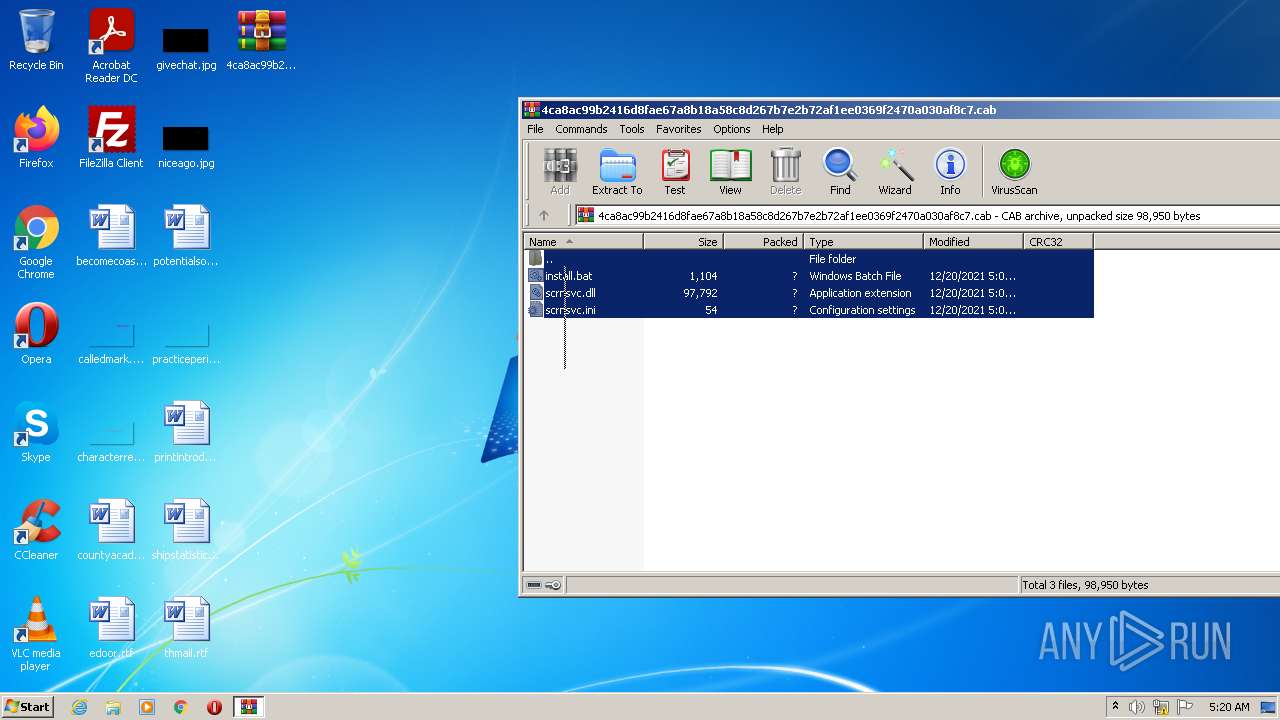
Task: Open the Help menu
Action: coord(772,129)
